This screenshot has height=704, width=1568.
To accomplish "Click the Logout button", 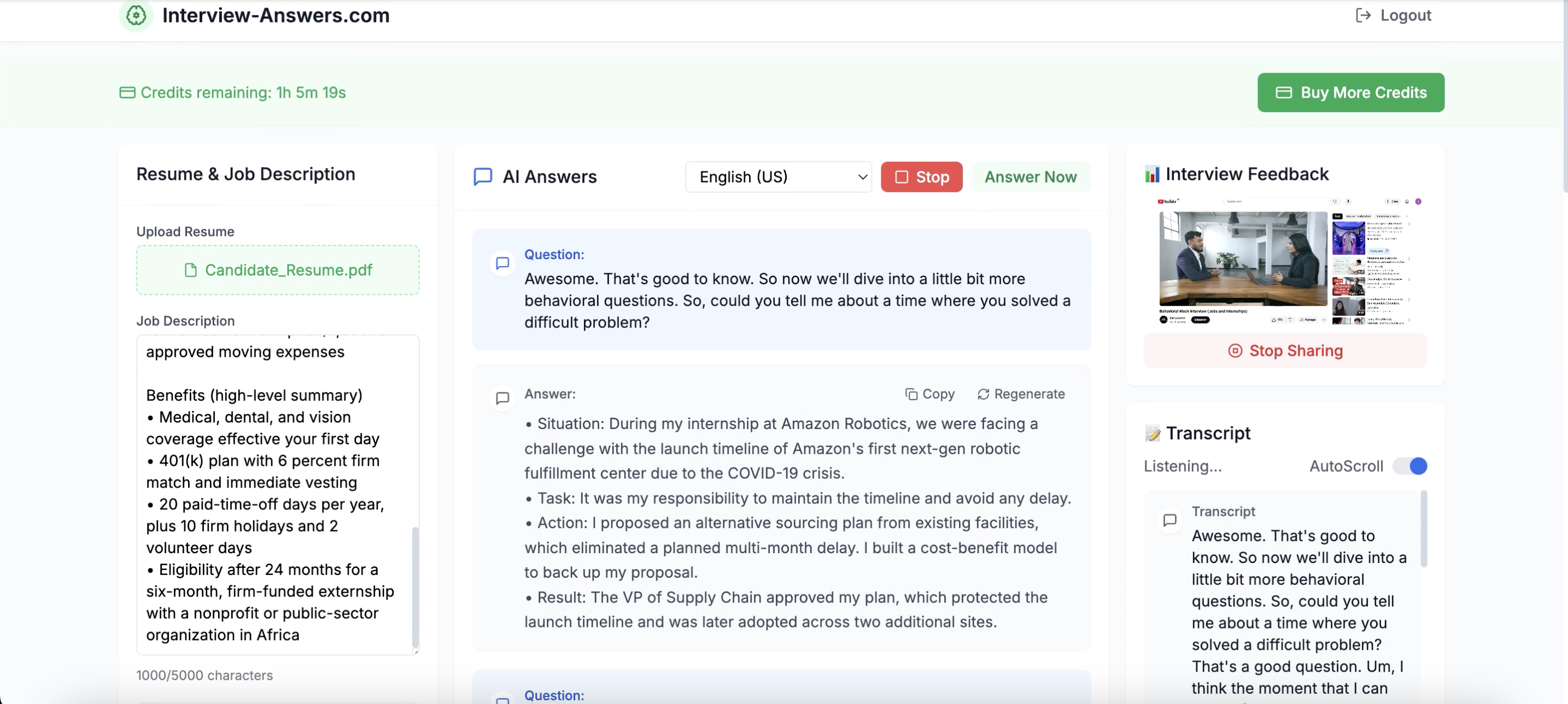I will coord(1393,15).
